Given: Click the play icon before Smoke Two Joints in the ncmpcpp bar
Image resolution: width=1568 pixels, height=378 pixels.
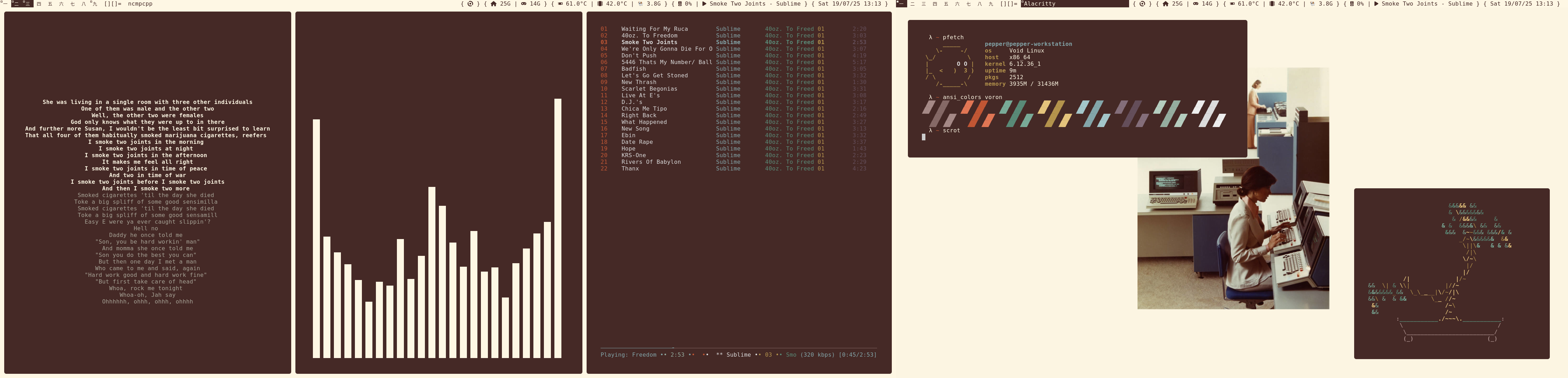Looking at the screenshot, I should pyautogui.click(x=704, y=3).
